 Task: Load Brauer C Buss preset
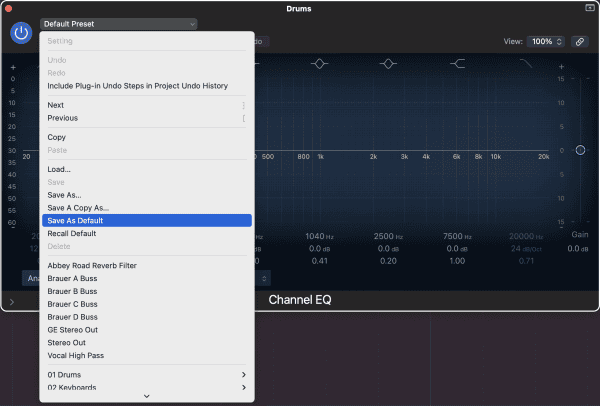(147, 304)
